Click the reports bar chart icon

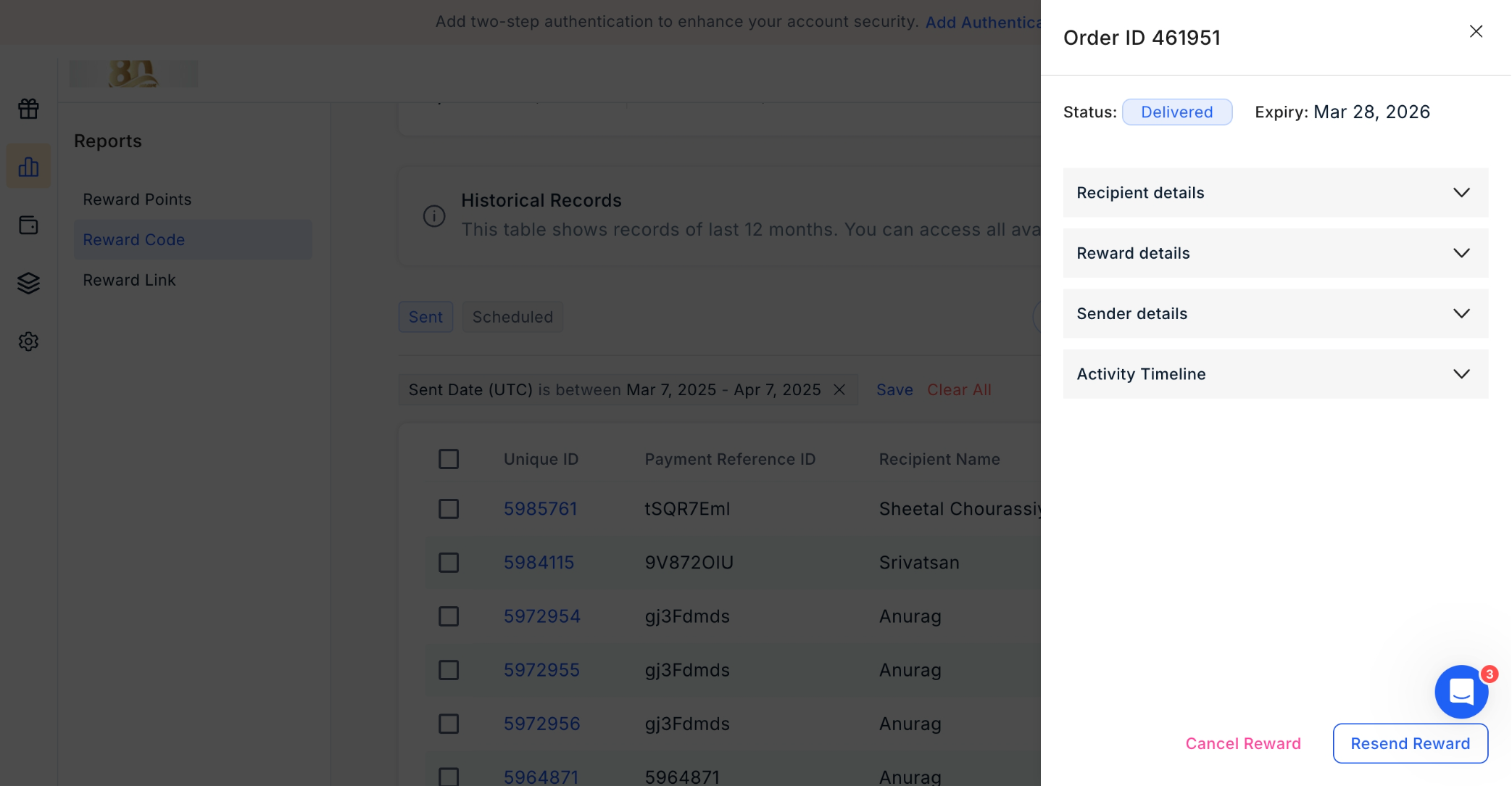28,167
